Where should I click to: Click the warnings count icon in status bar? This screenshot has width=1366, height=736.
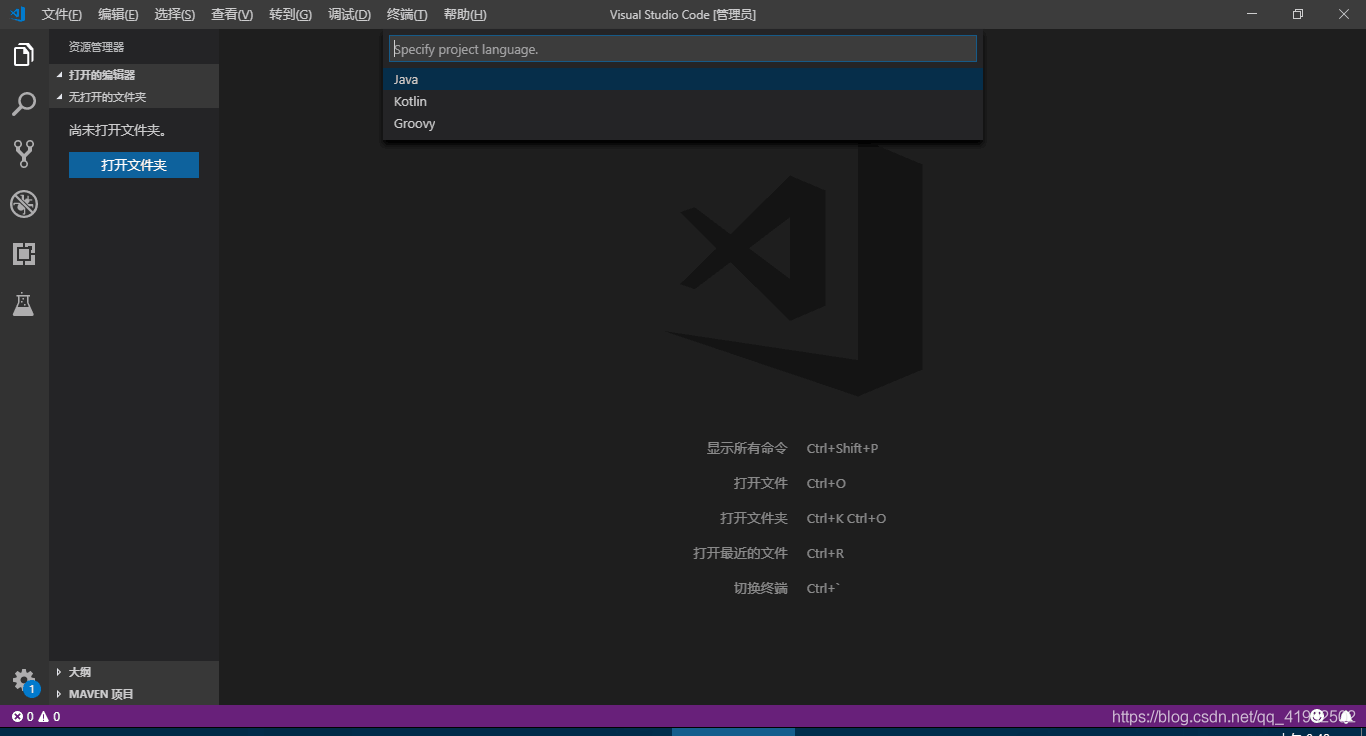(x=49, y=716)
